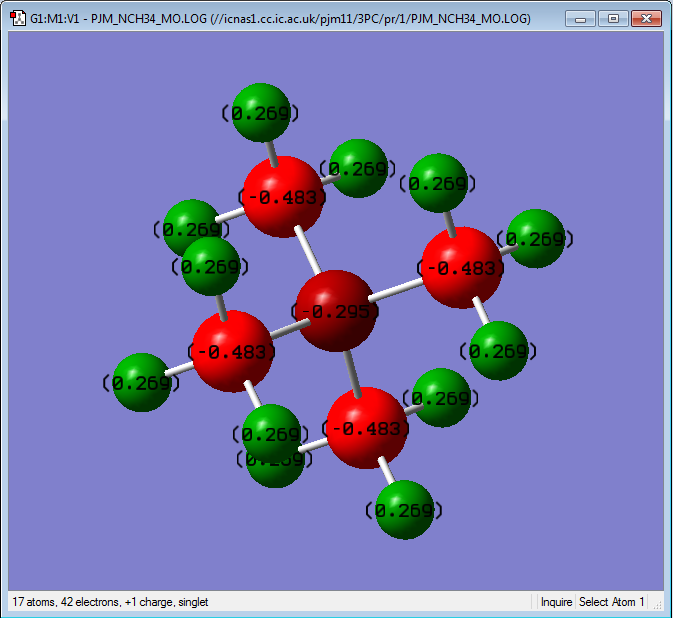Screen dimensions: 673x618
Task: Click the window title PJM_NCH34_MO.LOG text
Action: 280,18
